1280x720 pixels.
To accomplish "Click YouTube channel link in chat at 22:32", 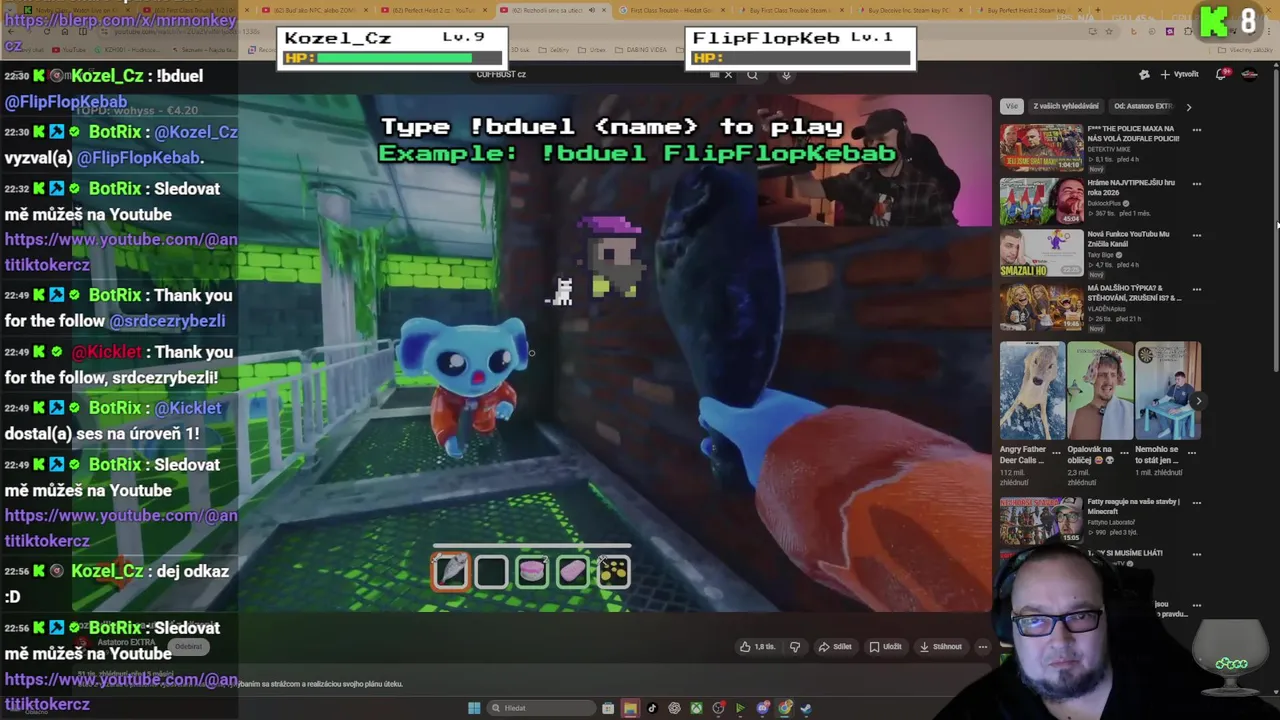I will point(121,252).
